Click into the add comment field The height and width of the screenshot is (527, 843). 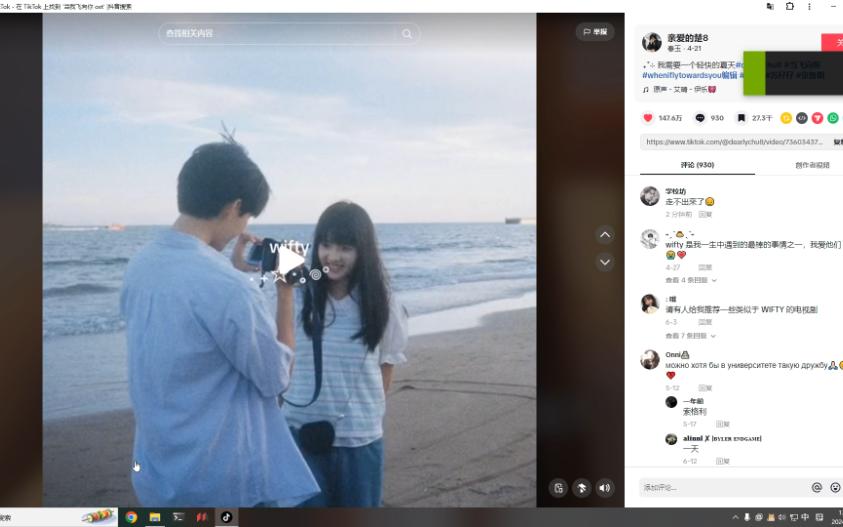coord(723,487)
